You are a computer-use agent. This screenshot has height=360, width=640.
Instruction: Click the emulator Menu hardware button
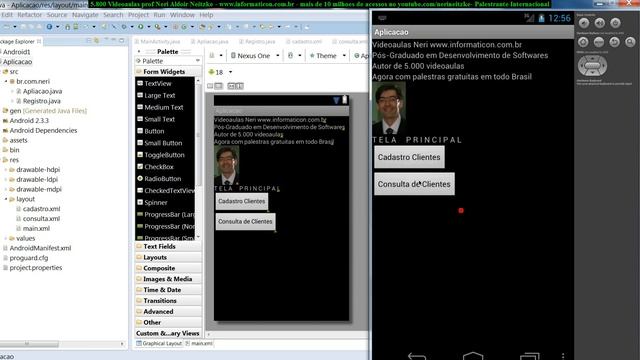coord(599,42)
